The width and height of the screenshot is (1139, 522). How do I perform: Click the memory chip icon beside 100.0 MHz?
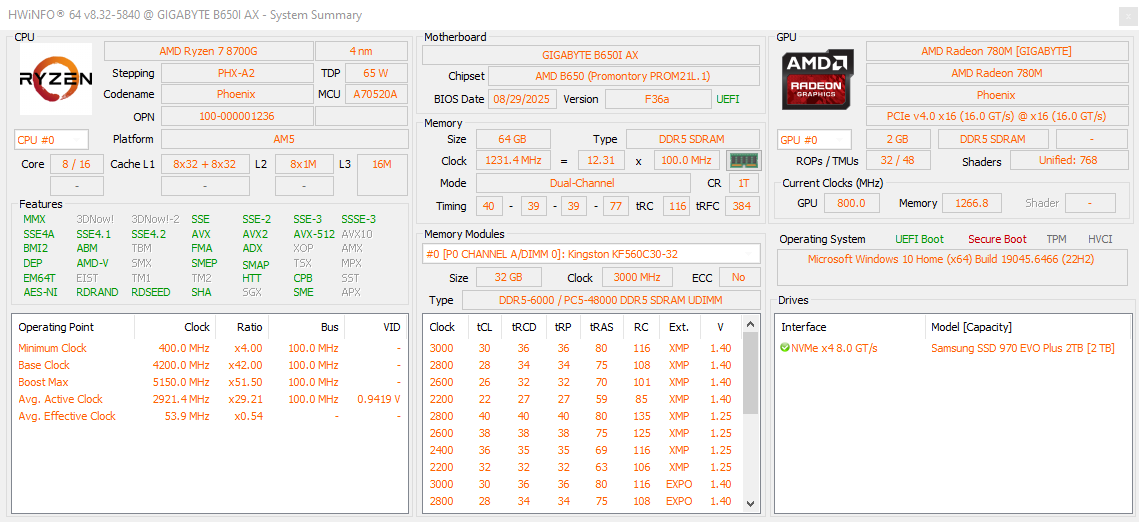pyautogui.click(x=743, y=160)
